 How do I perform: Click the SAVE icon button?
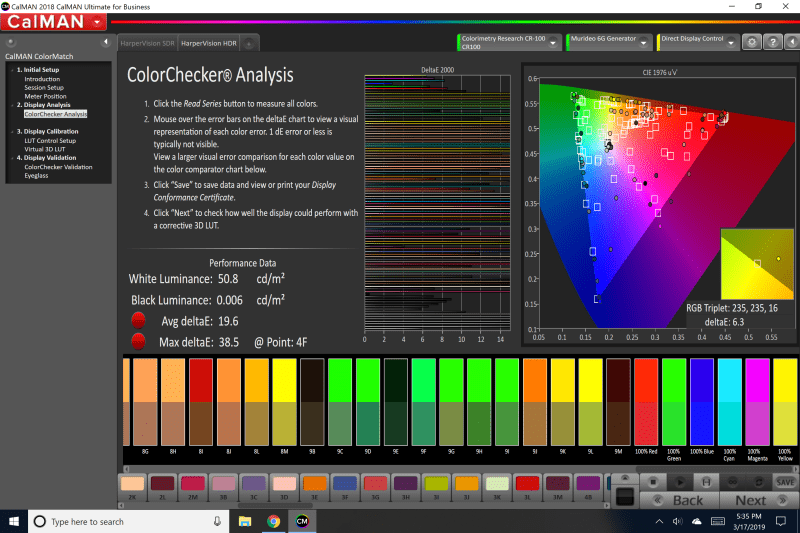click(x=785, y=481)
